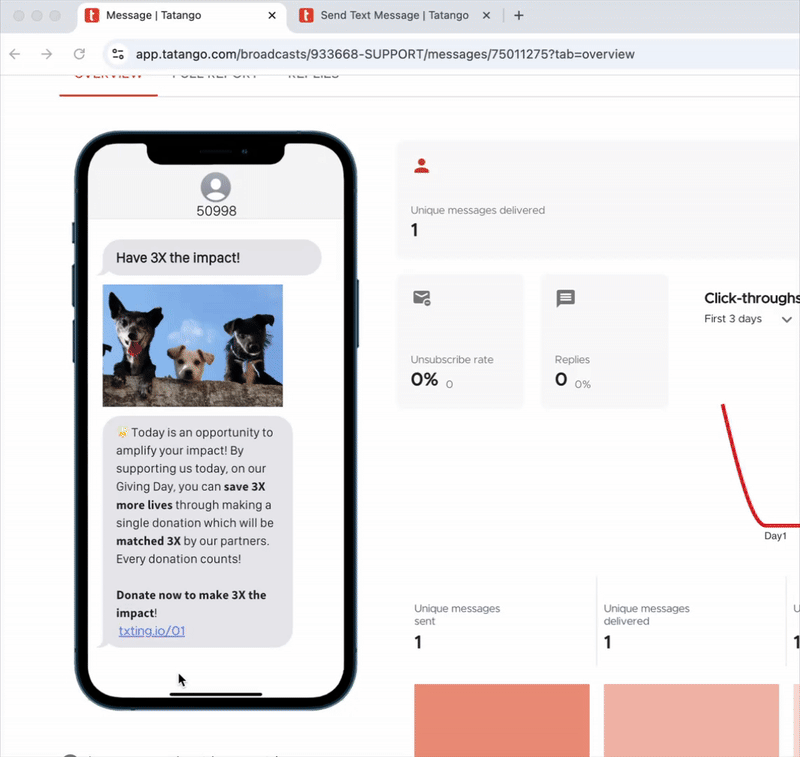Click the red click-throughs chart line
The height and width of the screenshot is (757, 800).
click(740, 470)
